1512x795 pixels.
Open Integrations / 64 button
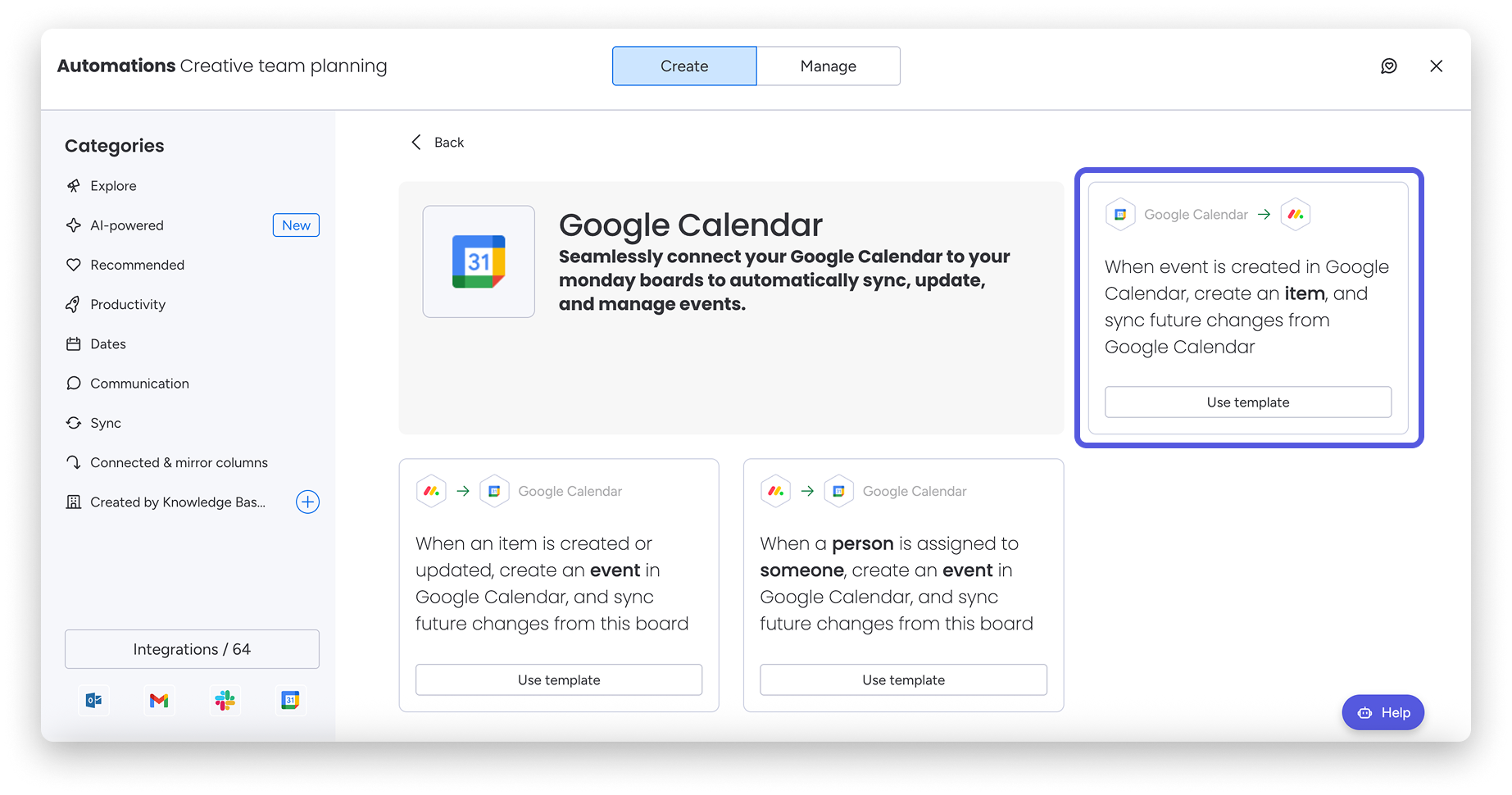coord(192,649)
